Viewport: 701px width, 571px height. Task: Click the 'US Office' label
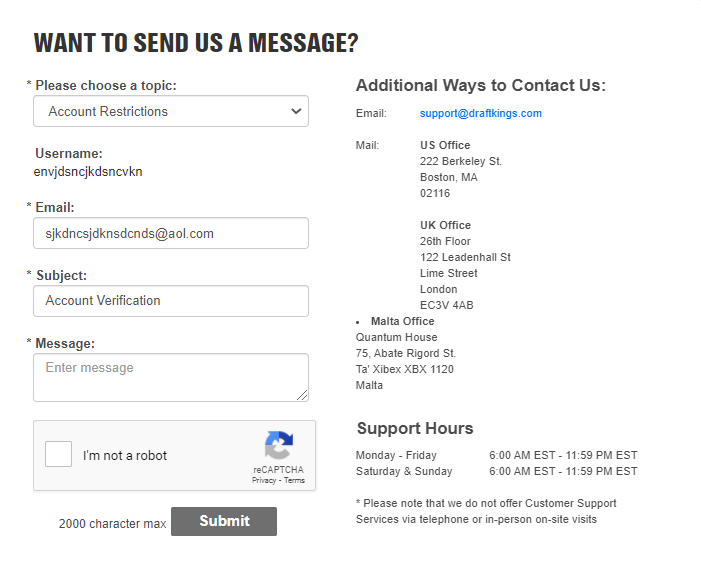point(445,145)
